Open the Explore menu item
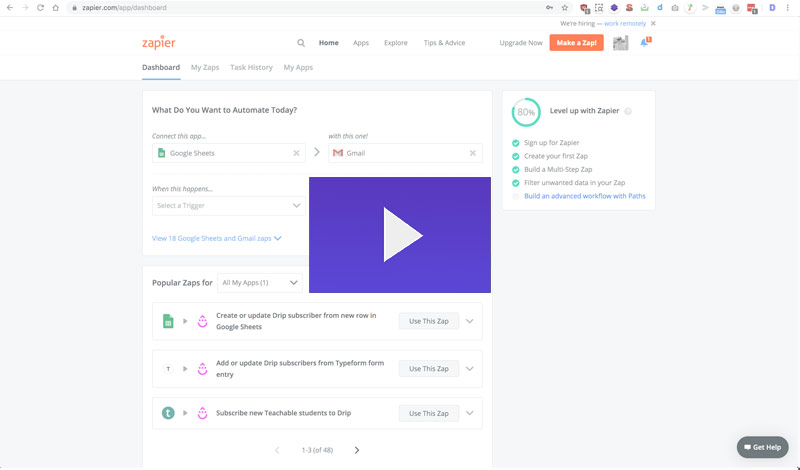The image size is (800, 470). (x=396, y=43)
